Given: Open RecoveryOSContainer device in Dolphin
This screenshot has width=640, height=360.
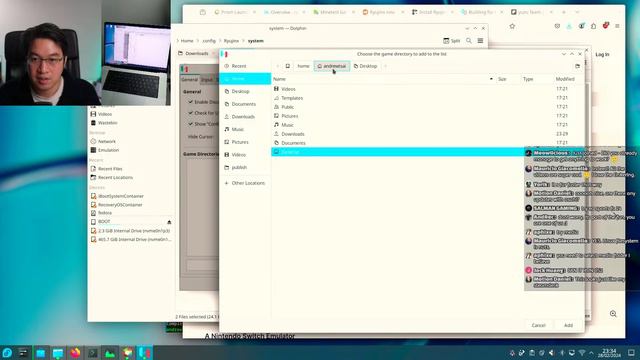Looking at the screenshot, I should coord(120,204).
